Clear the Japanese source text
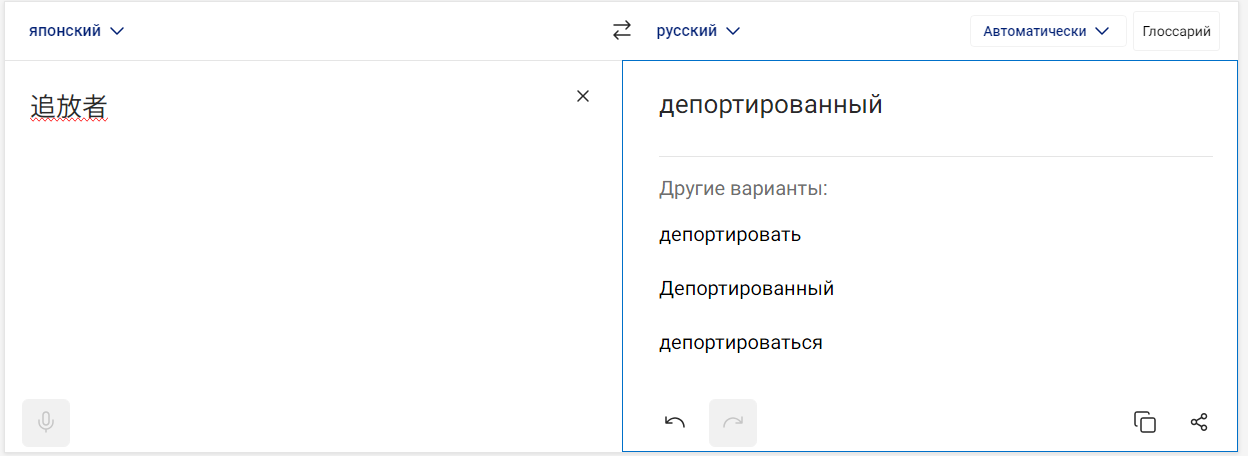 tap(583, 96)
